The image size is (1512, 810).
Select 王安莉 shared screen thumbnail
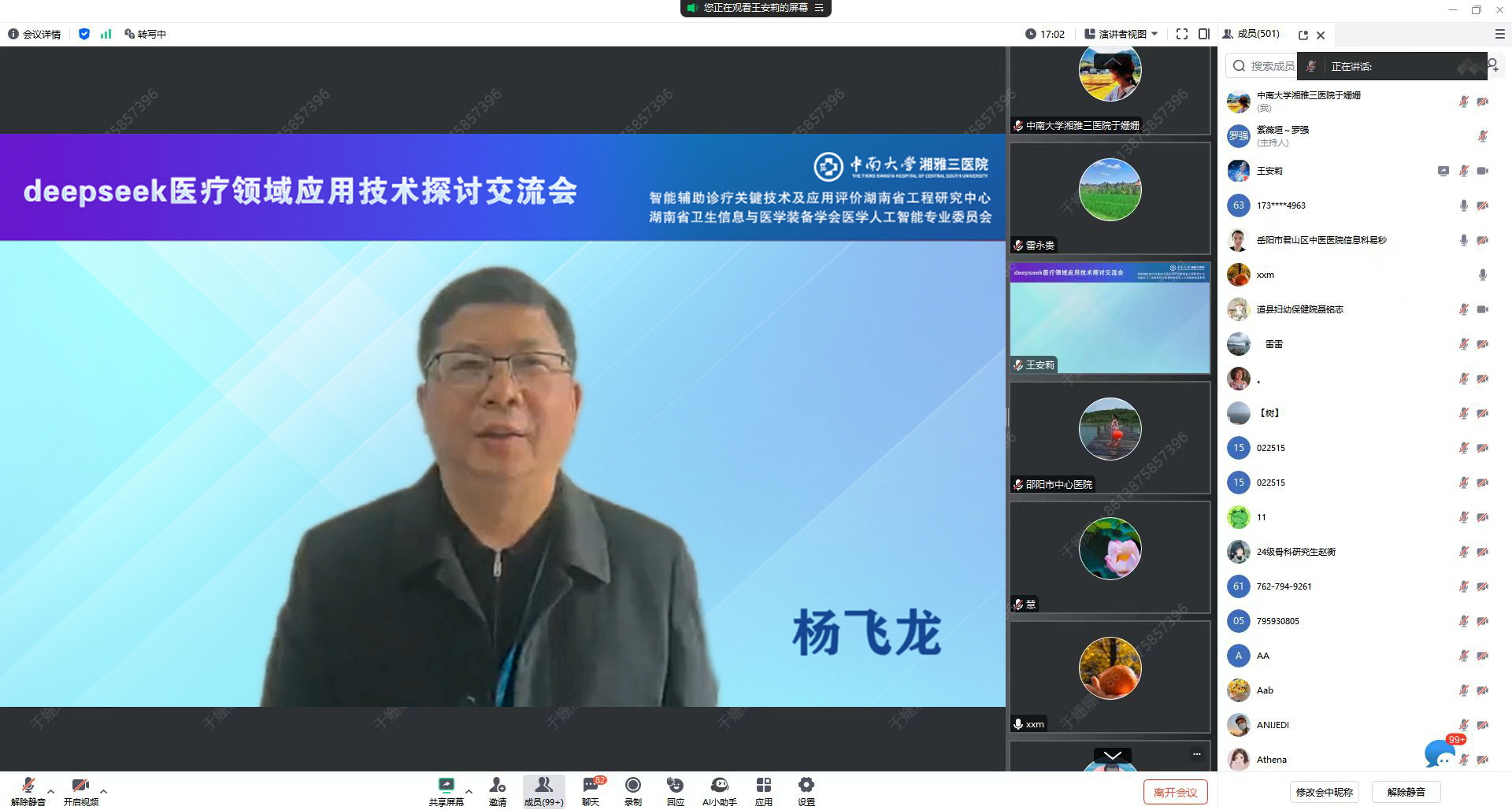tap(1110, 318)
